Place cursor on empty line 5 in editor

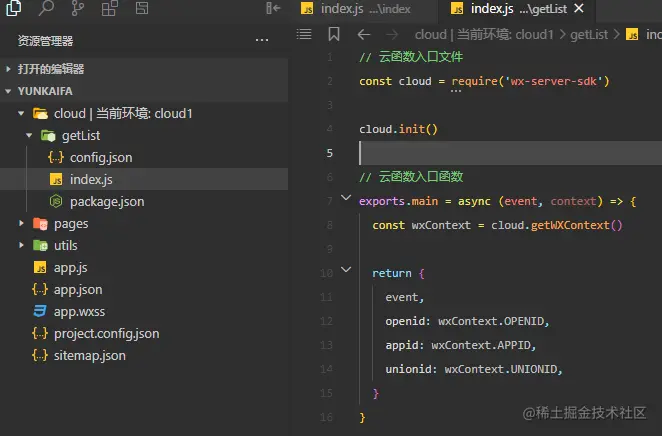510,153
